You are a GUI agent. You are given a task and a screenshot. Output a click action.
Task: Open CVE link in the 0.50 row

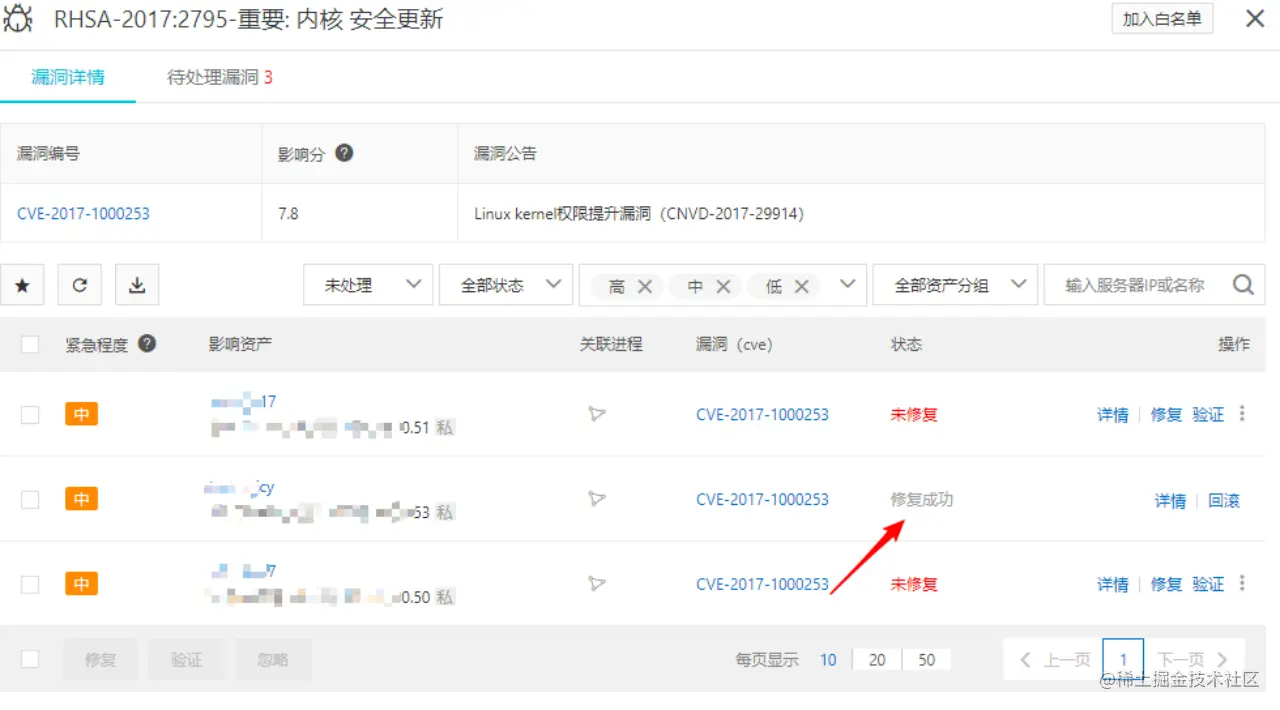tap(762, 584)
